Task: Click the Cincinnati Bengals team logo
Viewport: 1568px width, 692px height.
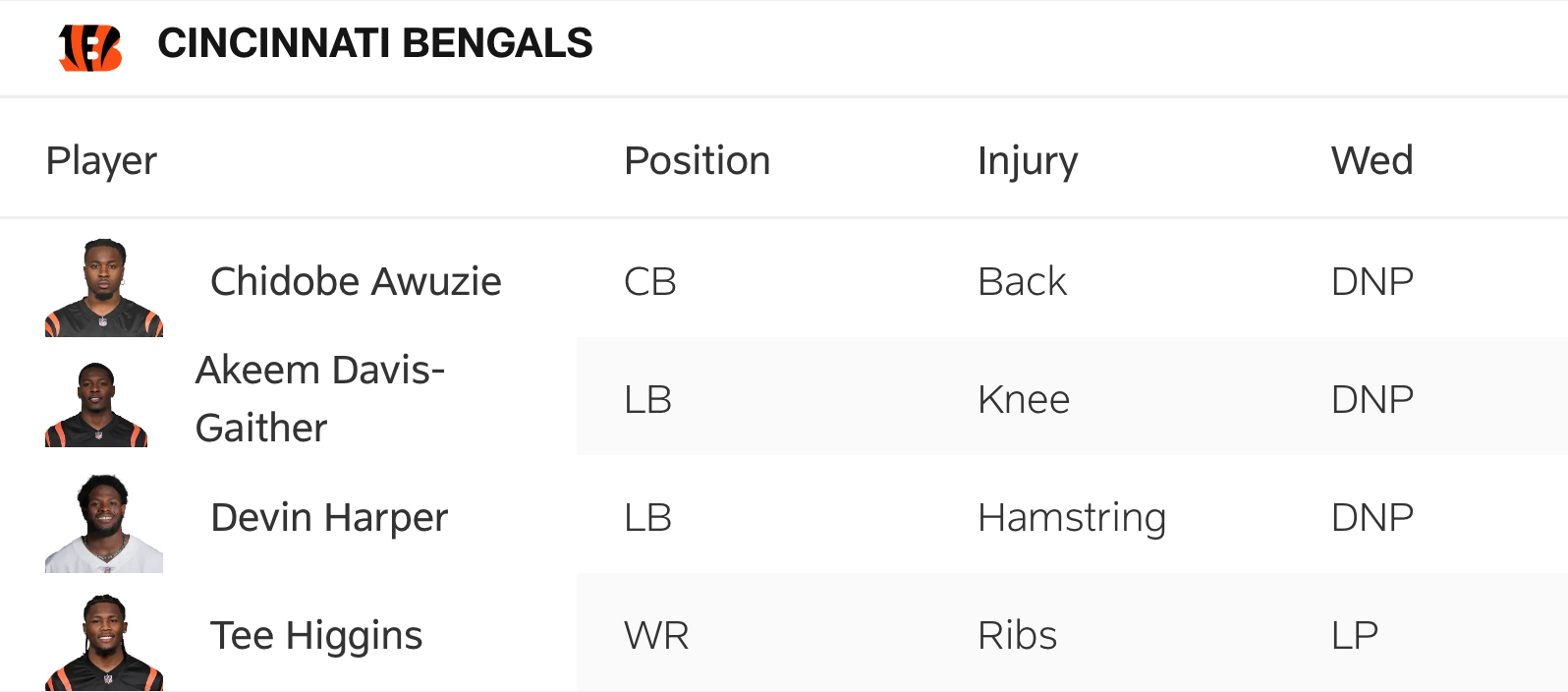Action: [x=89, y=47]
